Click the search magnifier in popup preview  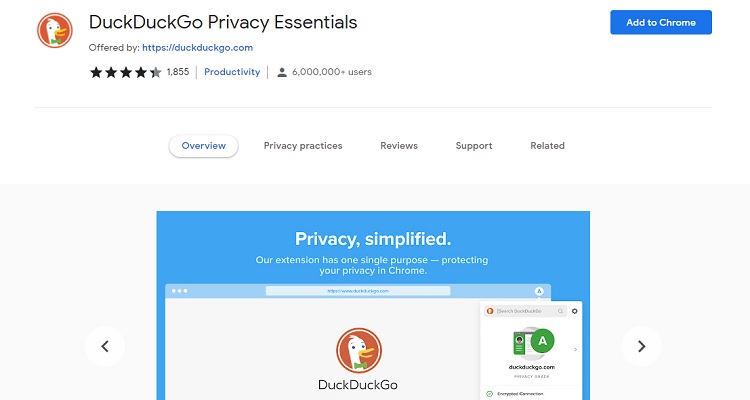coord(560,311)
